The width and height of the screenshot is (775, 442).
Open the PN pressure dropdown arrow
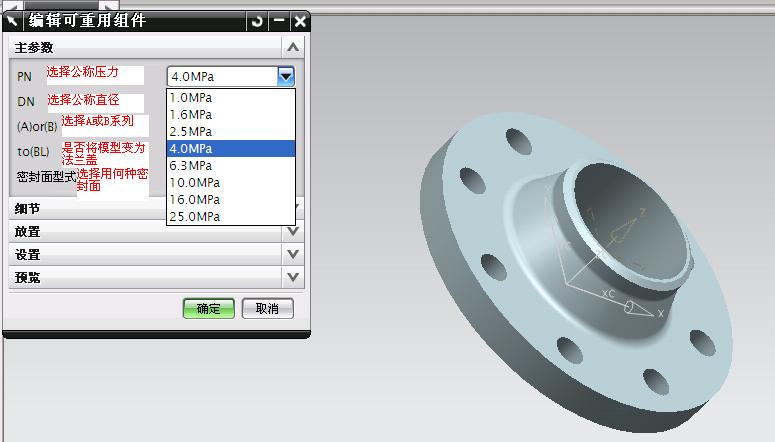[x=286, y=76]
